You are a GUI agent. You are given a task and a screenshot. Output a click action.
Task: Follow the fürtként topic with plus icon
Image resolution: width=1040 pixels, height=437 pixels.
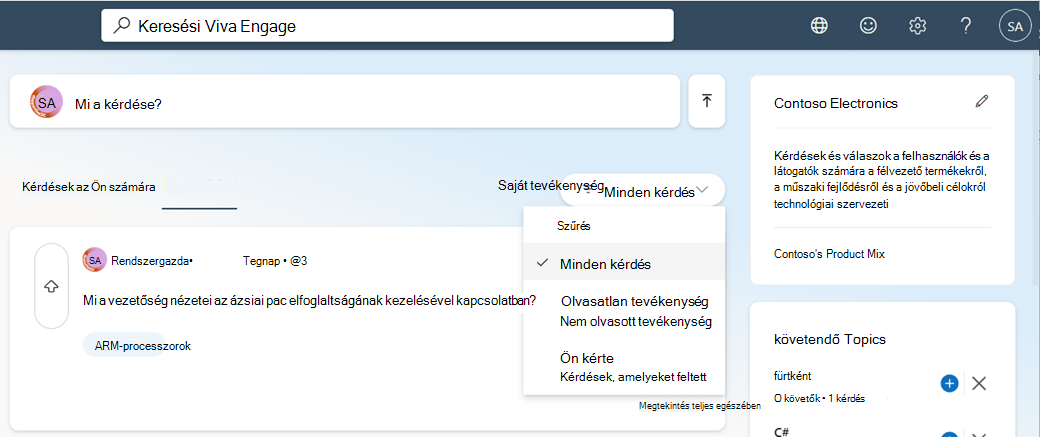click(x=949, y=383)
